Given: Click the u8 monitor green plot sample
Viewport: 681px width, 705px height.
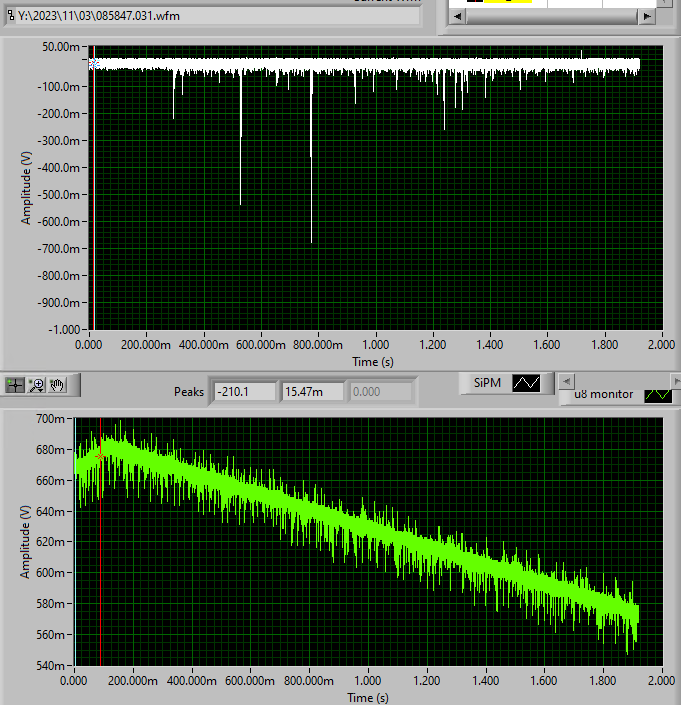Looking at the screenshot, I should [658, 395].
